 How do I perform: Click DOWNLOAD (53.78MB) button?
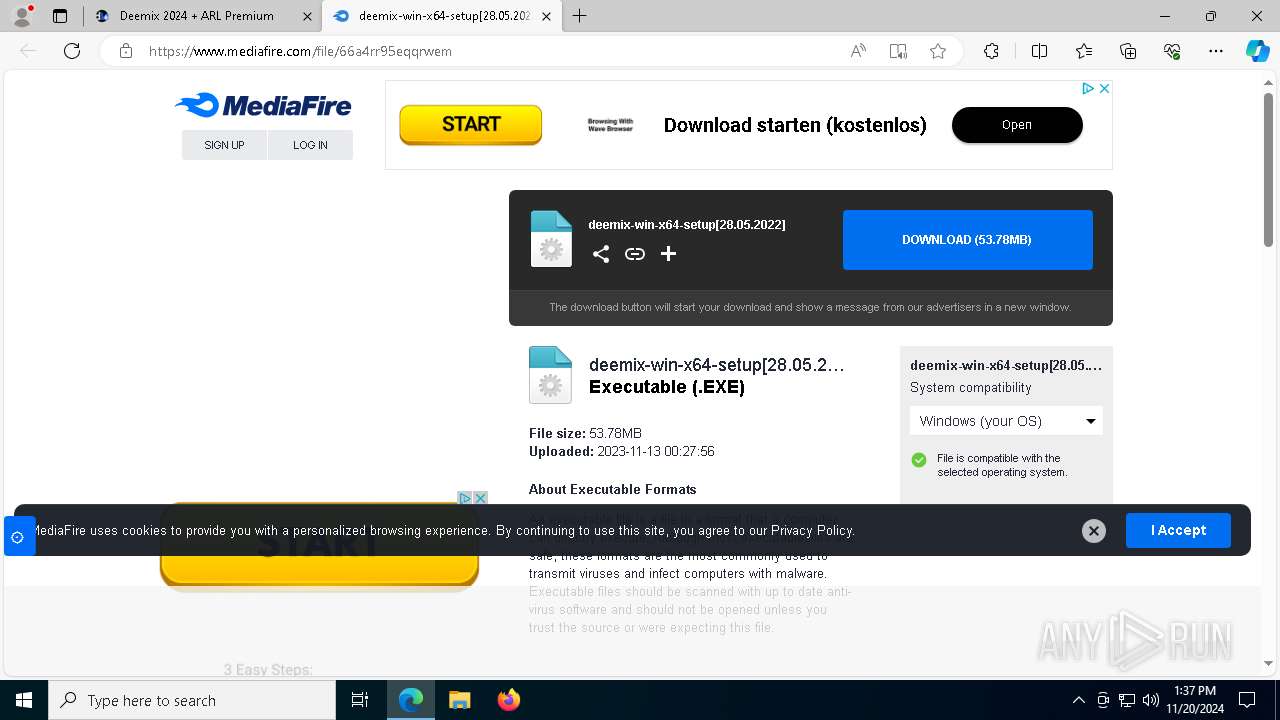click(967, 240)
